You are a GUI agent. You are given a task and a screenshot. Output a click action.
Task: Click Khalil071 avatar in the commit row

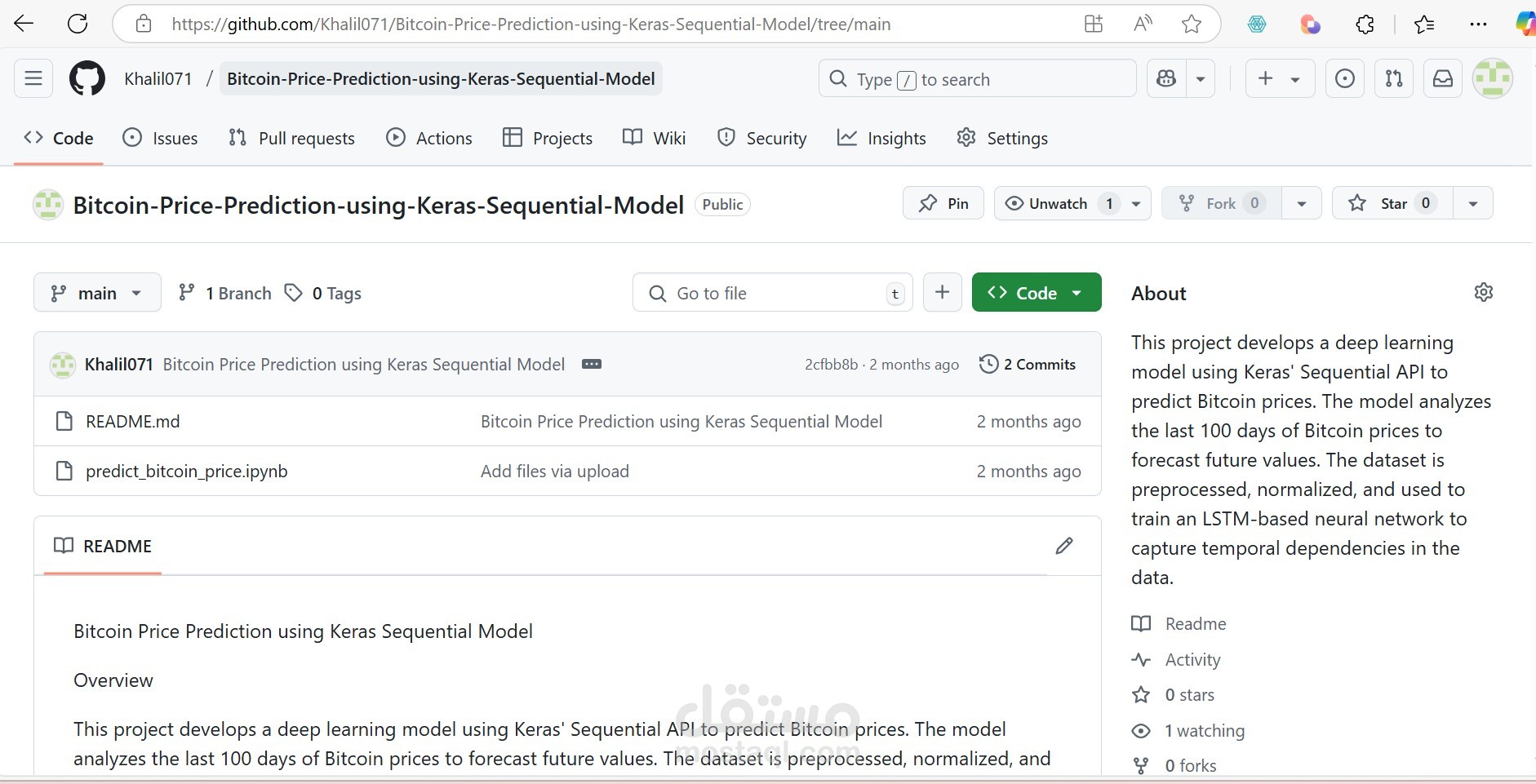click(63, 365)
